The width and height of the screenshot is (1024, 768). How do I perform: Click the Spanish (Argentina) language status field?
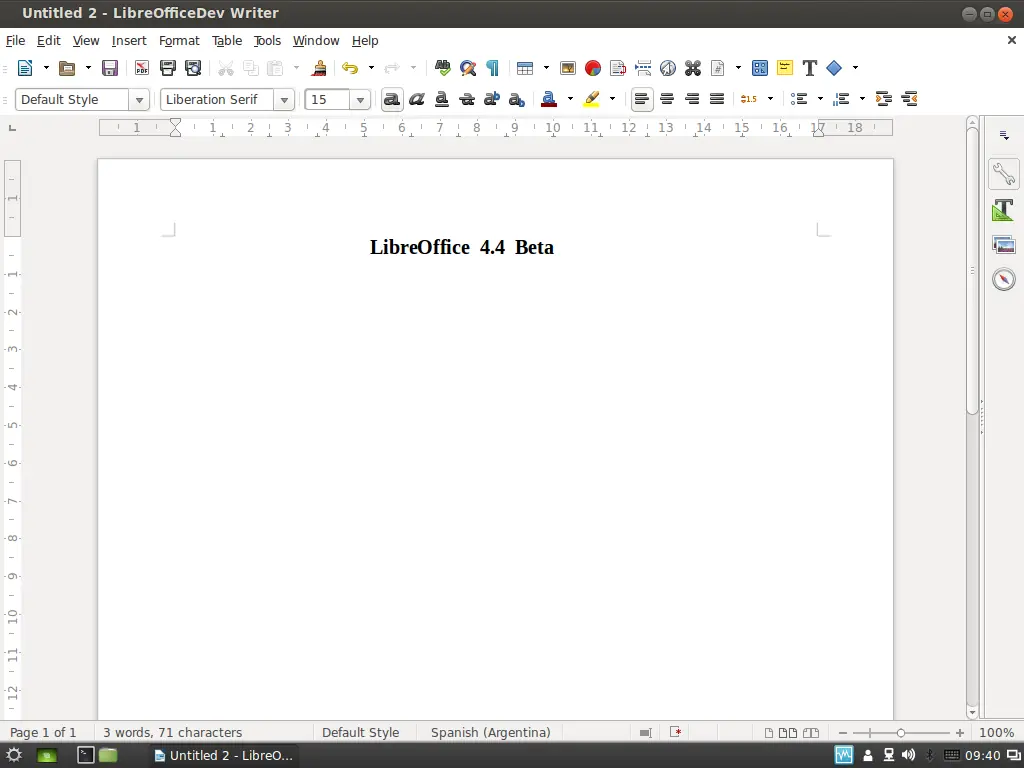pos(490,733)
